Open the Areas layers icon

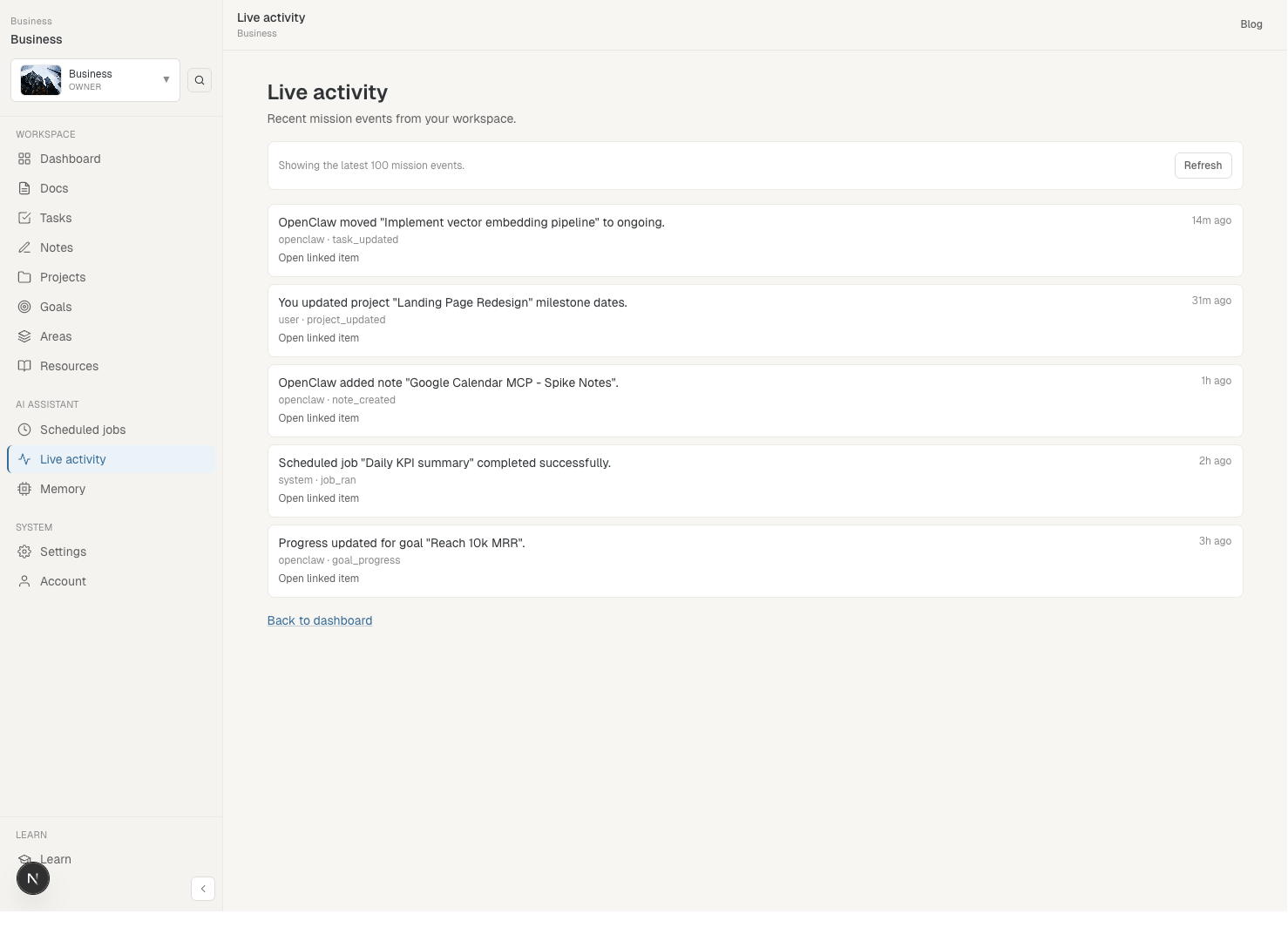25,336
